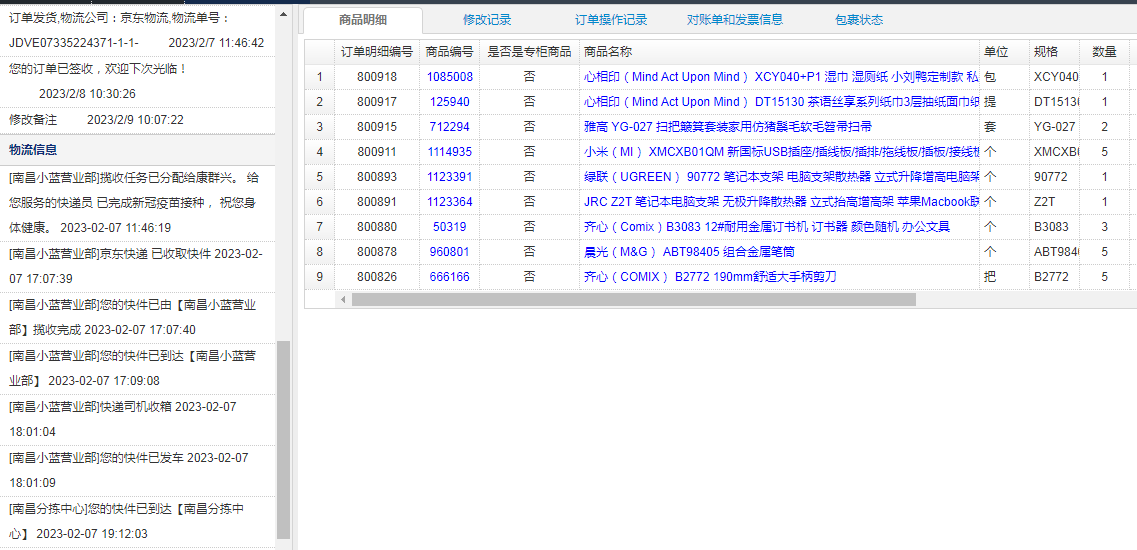Screen dimensions: 1137x550
Task: Open product number link 1085008
Action: (x=450, y=77)
